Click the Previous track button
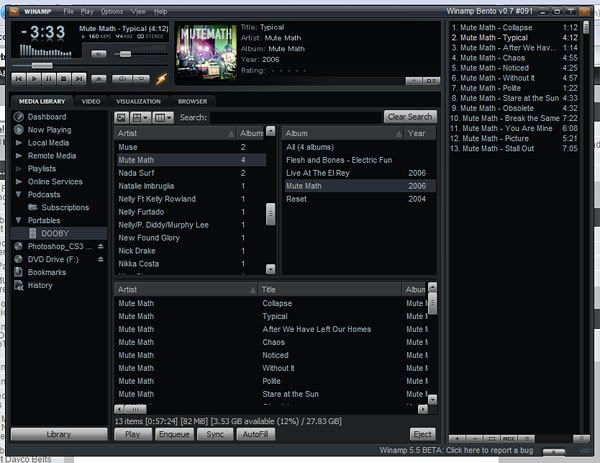 point(19,79)
